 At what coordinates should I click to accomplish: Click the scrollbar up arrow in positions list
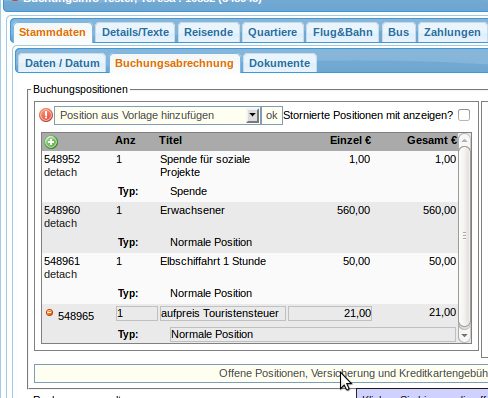(x=464, y=140)
